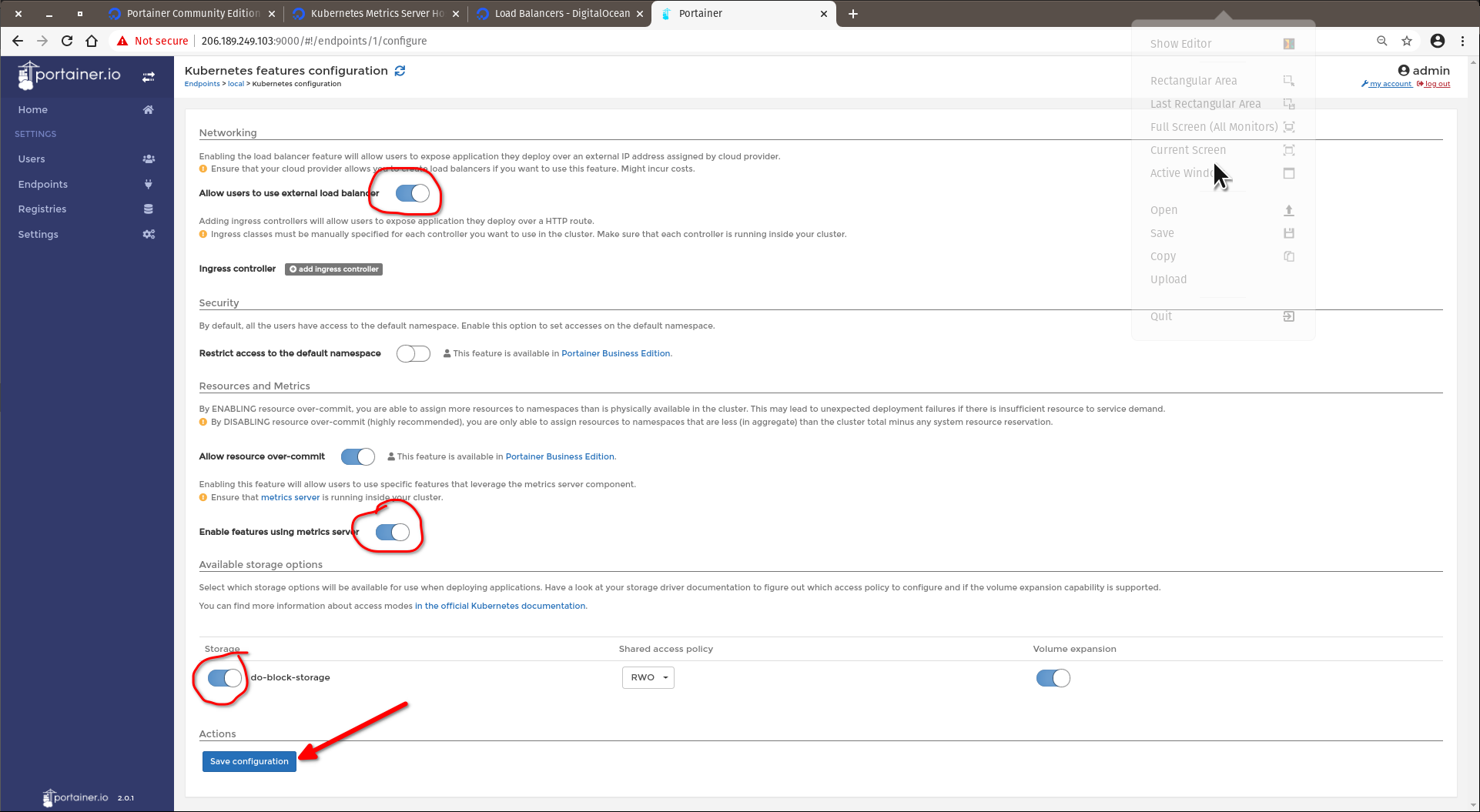The height and width of the screenshot is (812, 1480).
Task: Open Portainer Business Edition link near namespace
Action: click(616, 353)
